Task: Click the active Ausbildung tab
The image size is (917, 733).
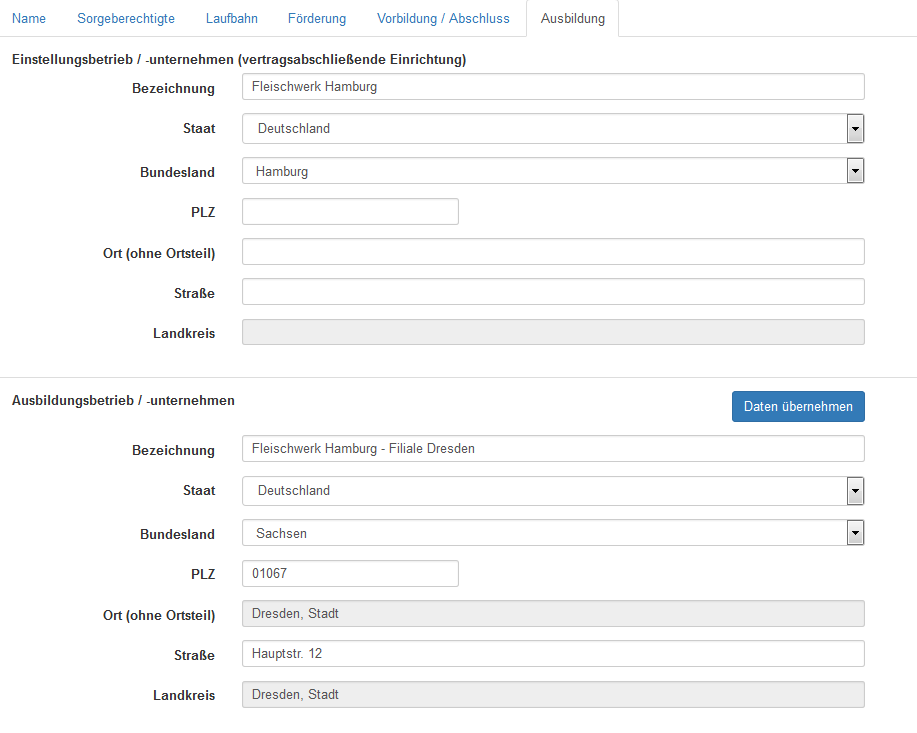Action: (572, 18)
